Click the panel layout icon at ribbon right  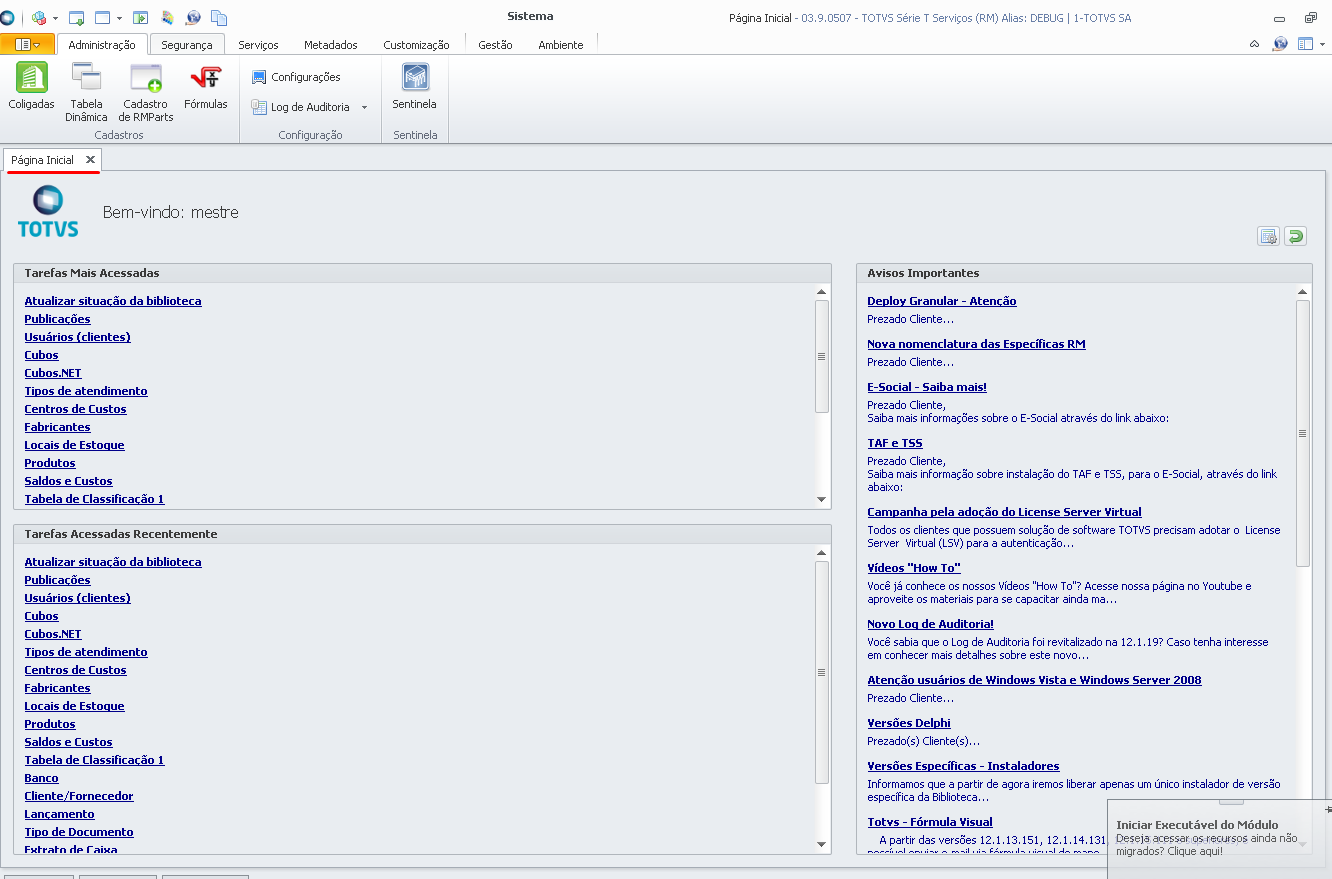click(x=1305, y=44)
